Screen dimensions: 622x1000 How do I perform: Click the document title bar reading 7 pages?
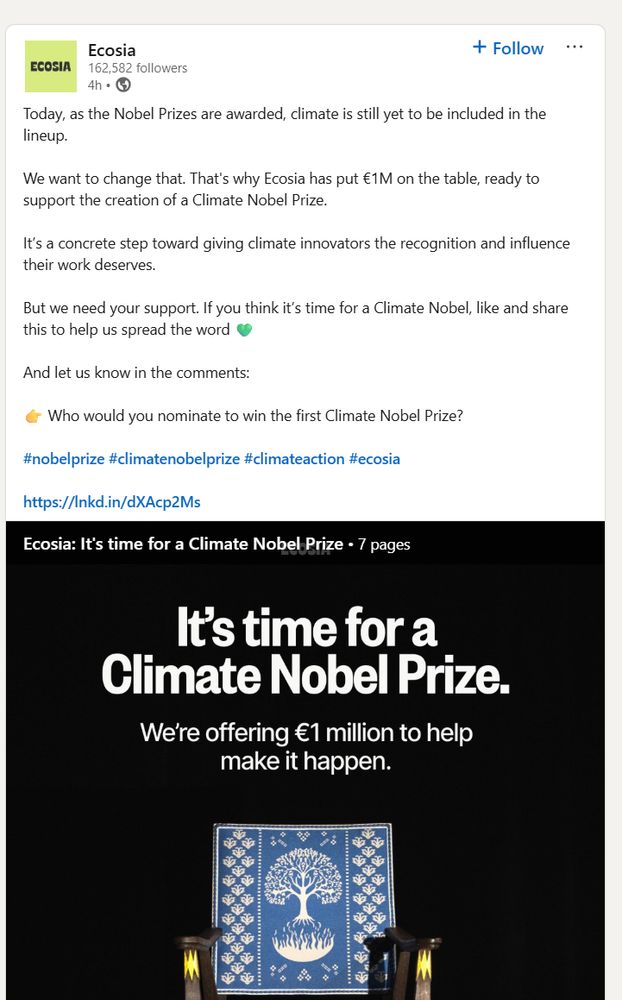coord(387,544)
